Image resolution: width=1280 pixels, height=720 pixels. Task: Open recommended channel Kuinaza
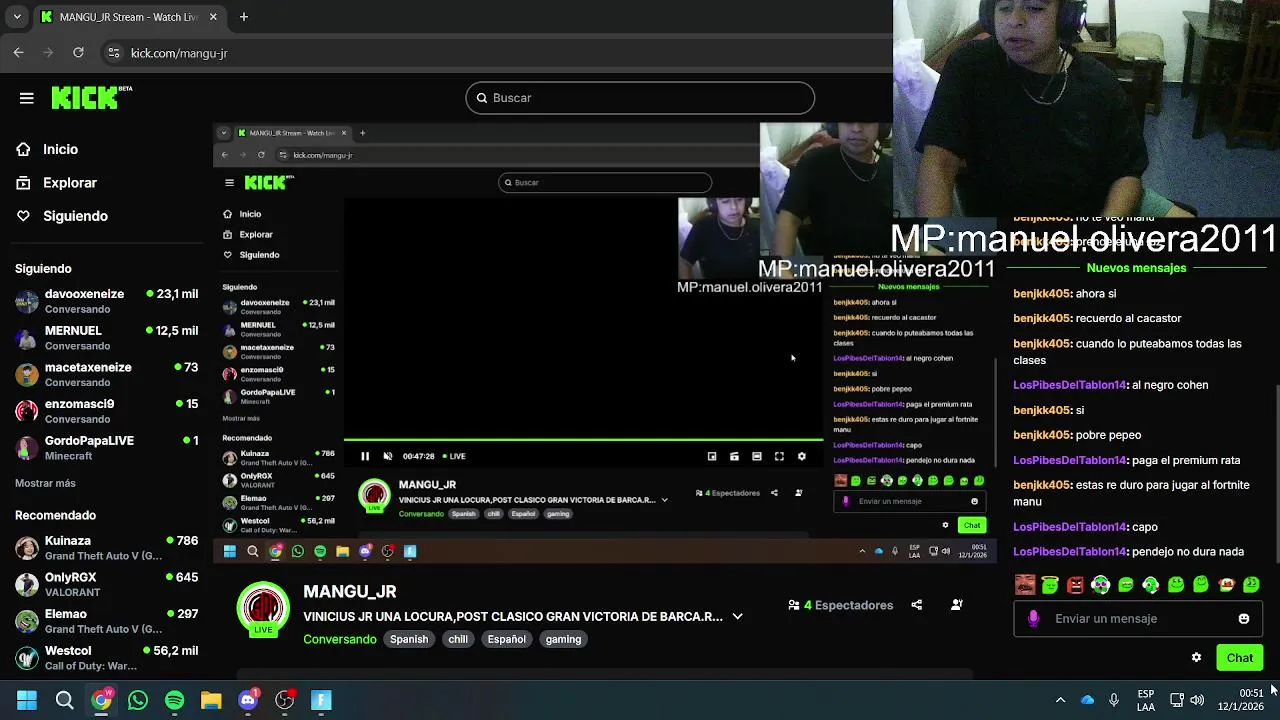(106, 548)
